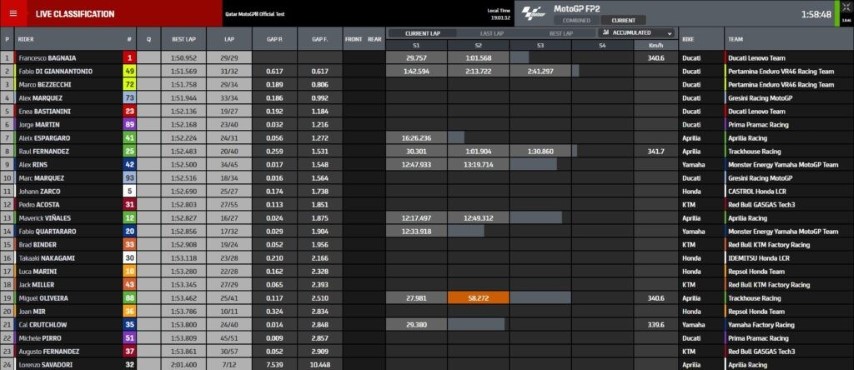This screenshot has width=854, height=370.
Task: Click the session timer 1:58:48
Action: pyautogui.click(x=815, y=15)
